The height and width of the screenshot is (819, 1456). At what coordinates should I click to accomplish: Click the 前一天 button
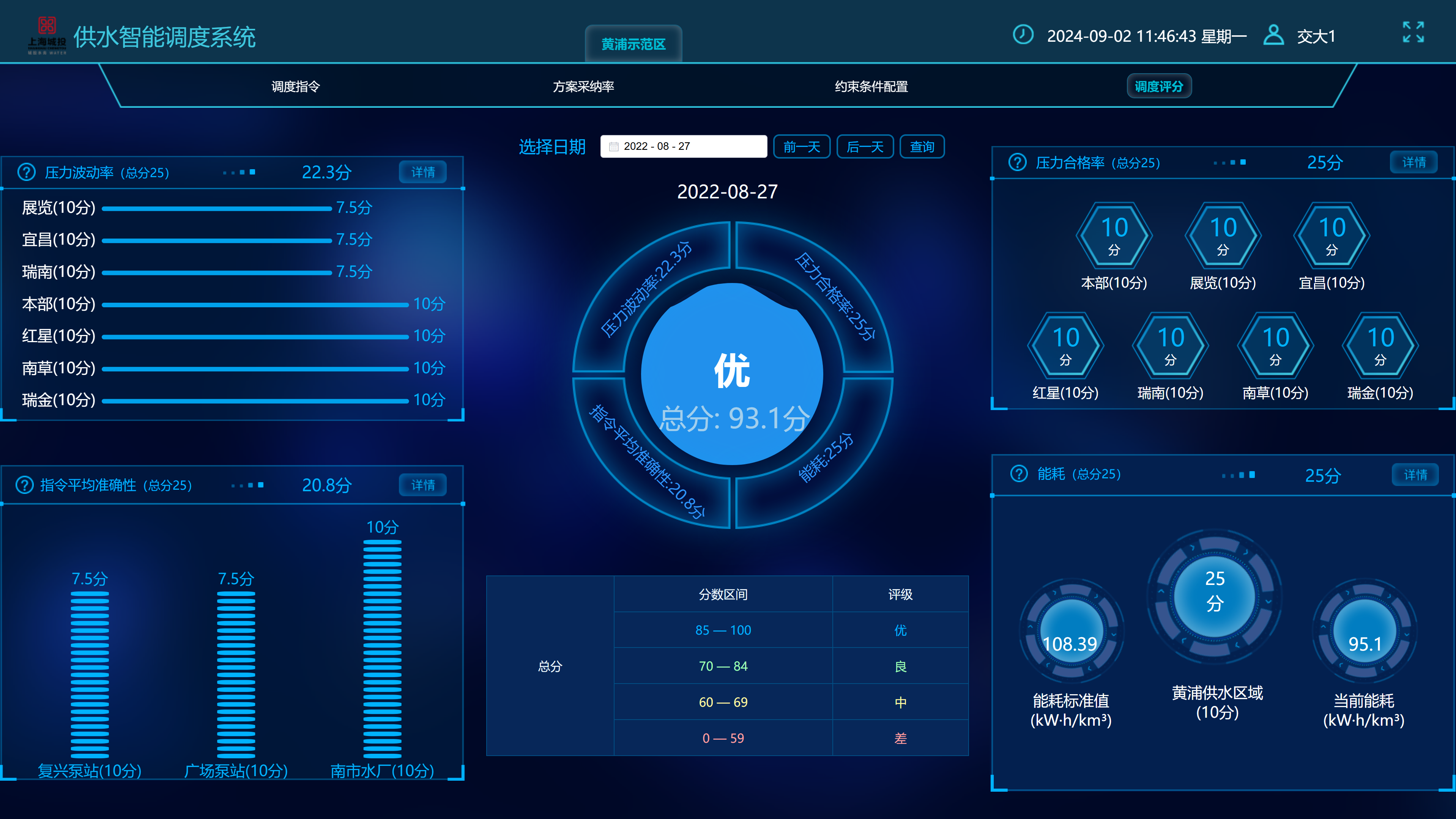[x=802, y=147]
